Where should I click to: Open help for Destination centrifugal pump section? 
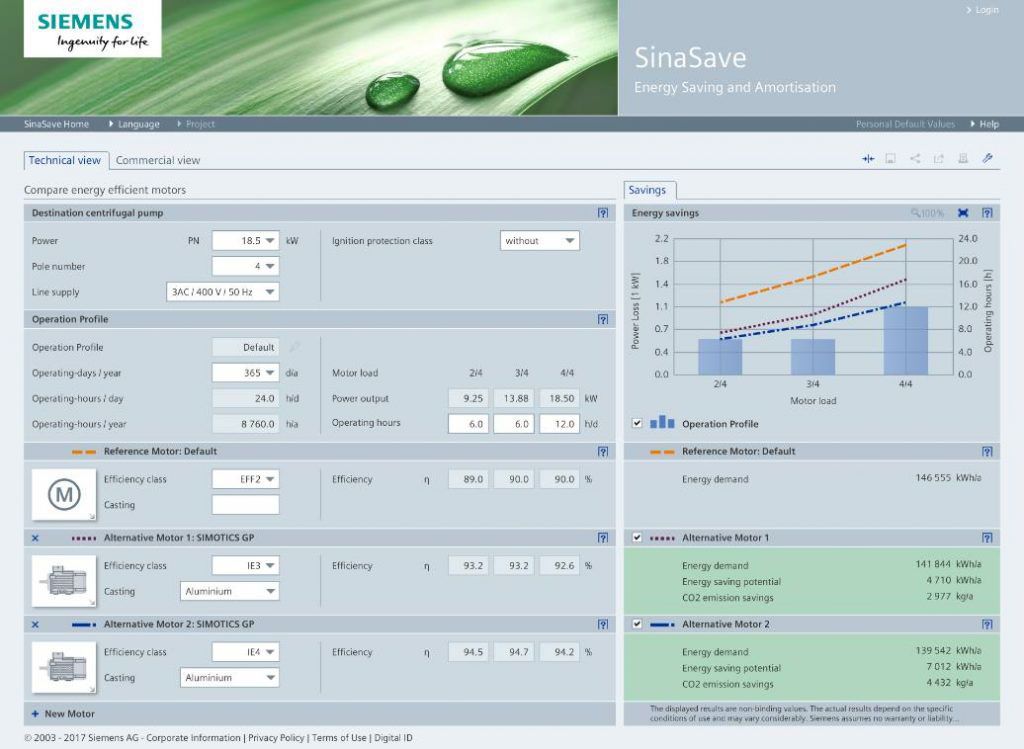click(x=603, y=213)
